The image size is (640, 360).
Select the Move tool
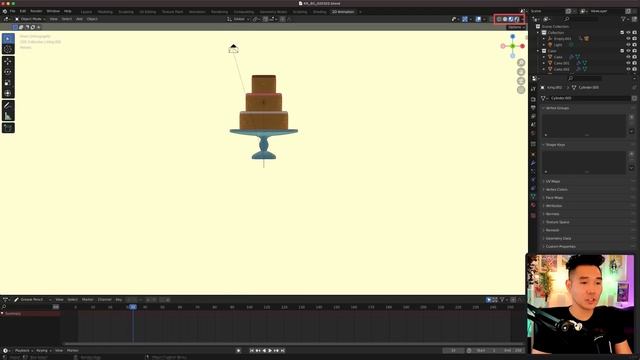click(8, 62)
